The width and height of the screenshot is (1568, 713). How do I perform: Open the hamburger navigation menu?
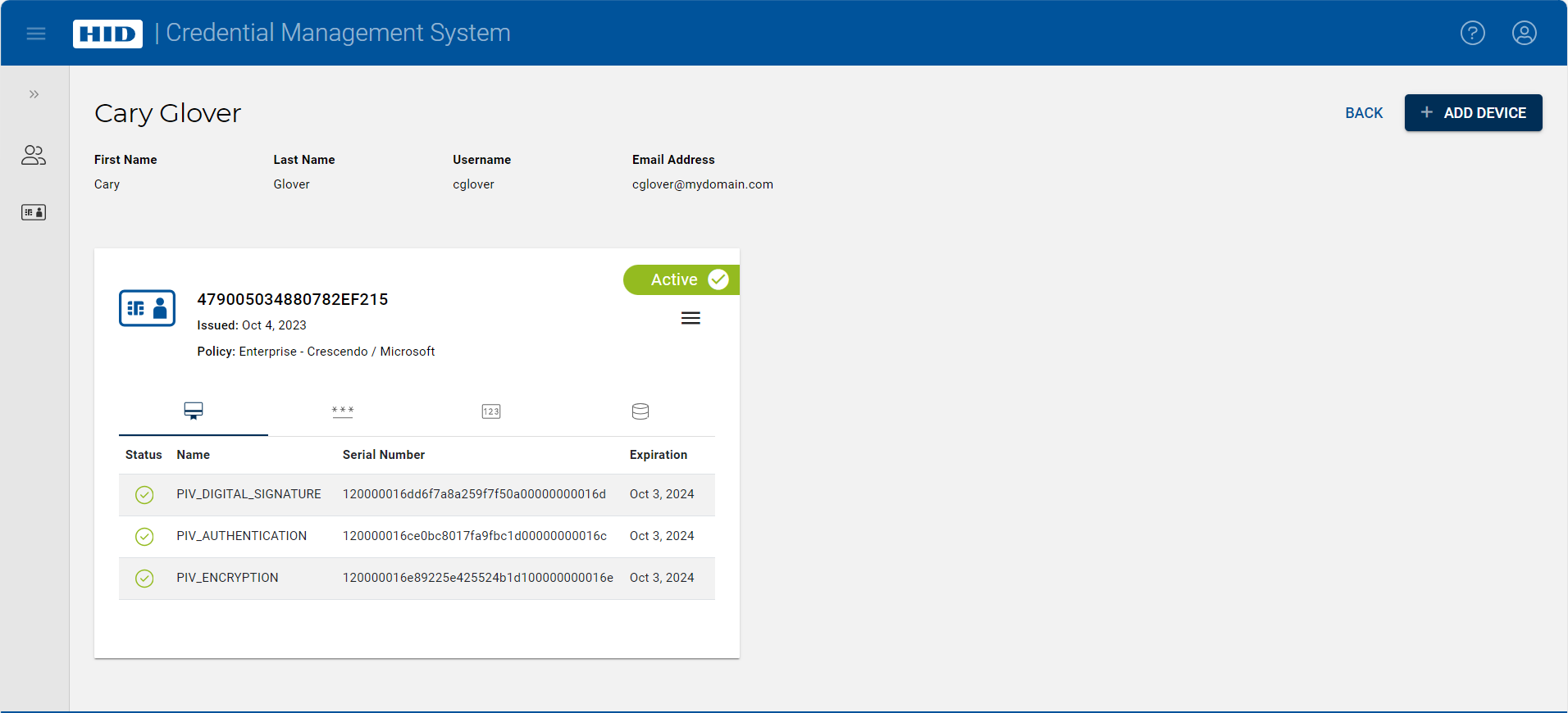36,34
